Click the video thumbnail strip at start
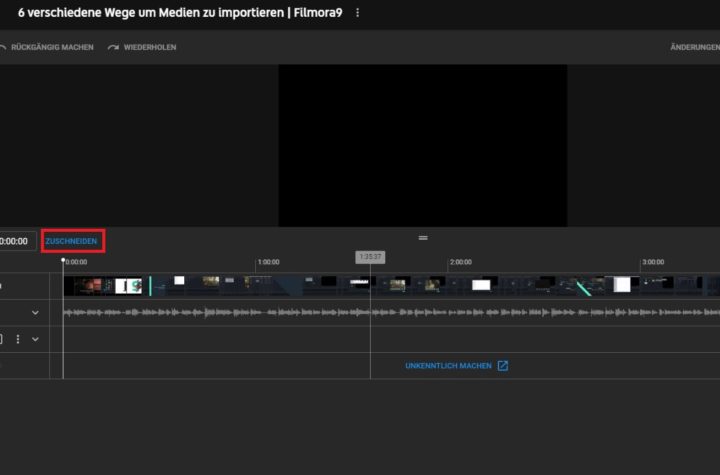 click(x=103, y=286)
